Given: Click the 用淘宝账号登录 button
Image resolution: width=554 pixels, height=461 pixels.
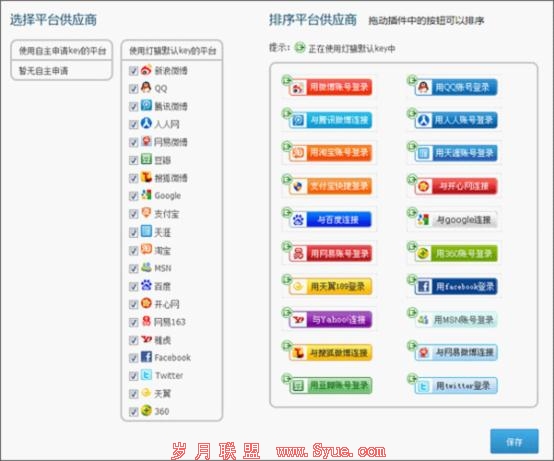Looking at the screenshot, I should coord(330,153).
